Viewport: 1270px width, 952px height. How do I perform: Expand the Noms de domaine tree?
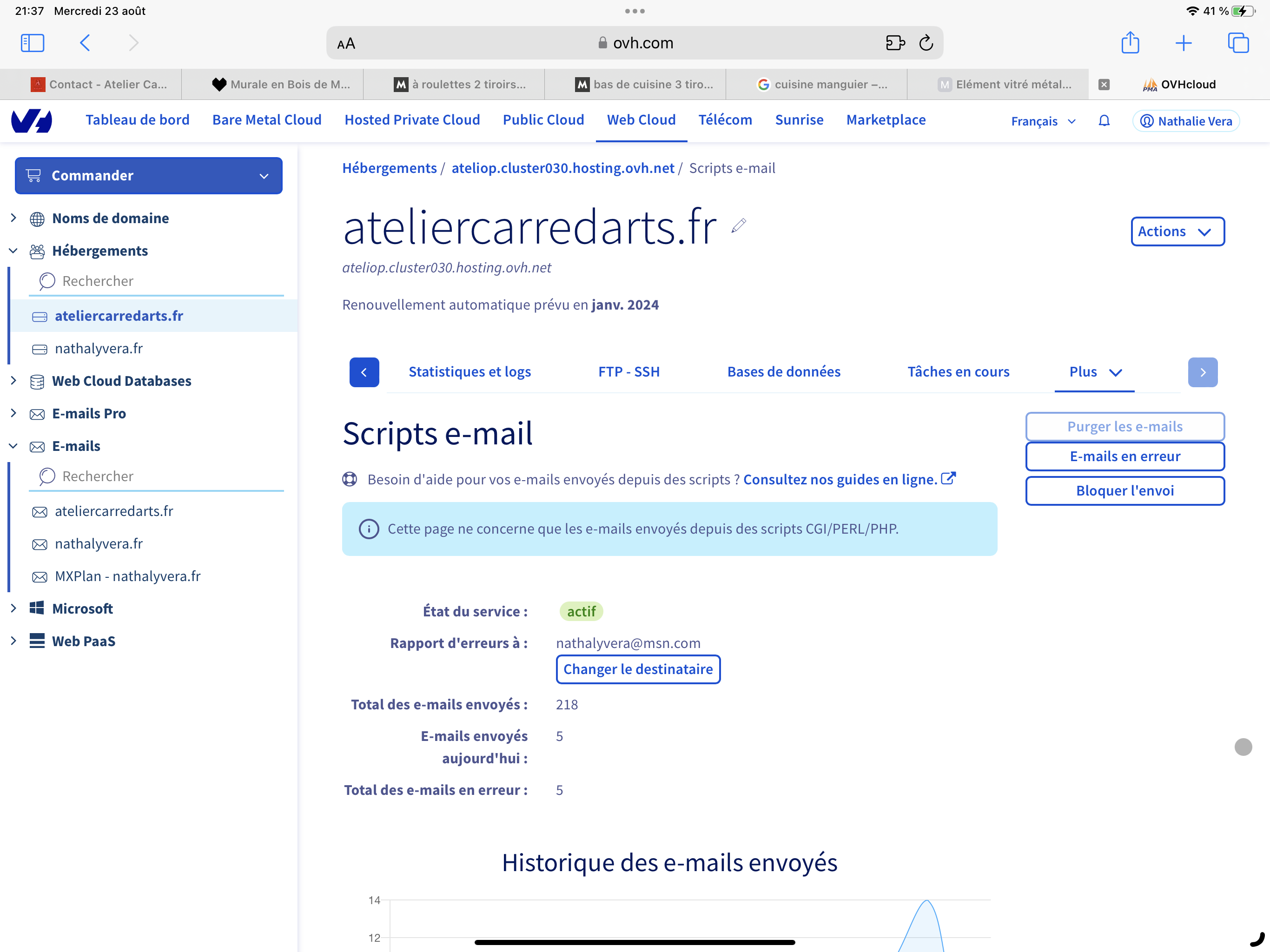pyautogui.click(x=14, y=218)
